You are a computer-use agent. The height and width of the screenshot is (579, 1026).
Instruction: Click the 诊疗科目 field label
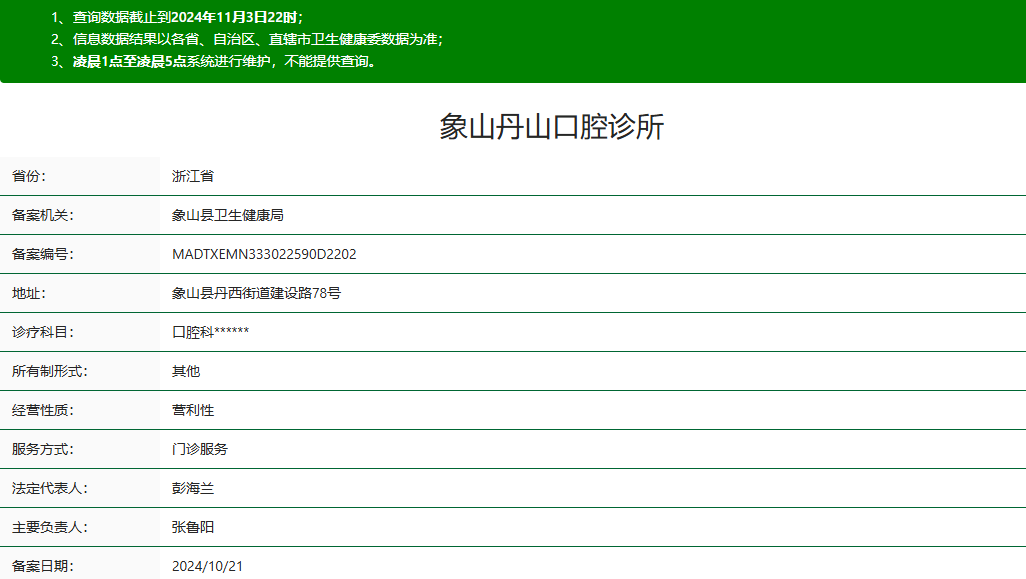point(43,332)
